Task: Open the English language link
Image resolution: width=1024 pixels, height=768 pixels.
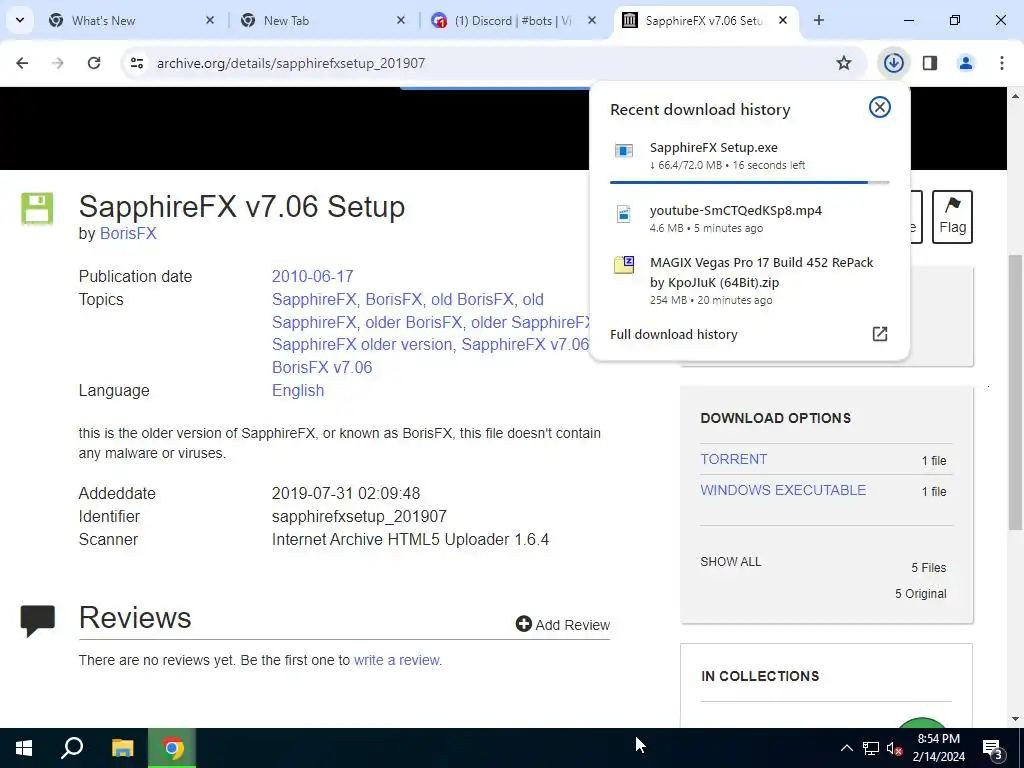Action: coord(298,391)
